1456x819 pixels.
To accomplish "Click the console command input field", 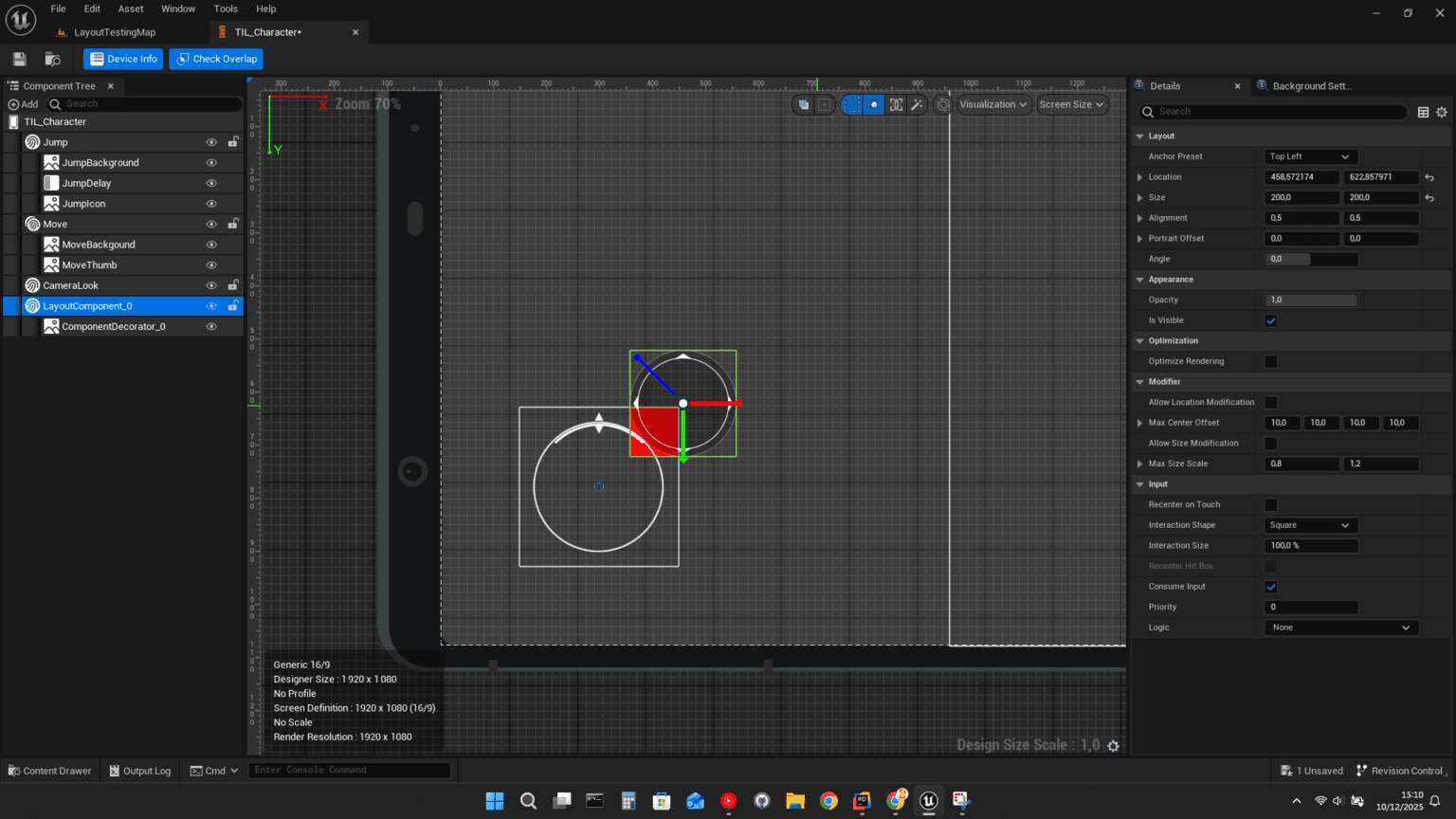I will pos(349,771).
